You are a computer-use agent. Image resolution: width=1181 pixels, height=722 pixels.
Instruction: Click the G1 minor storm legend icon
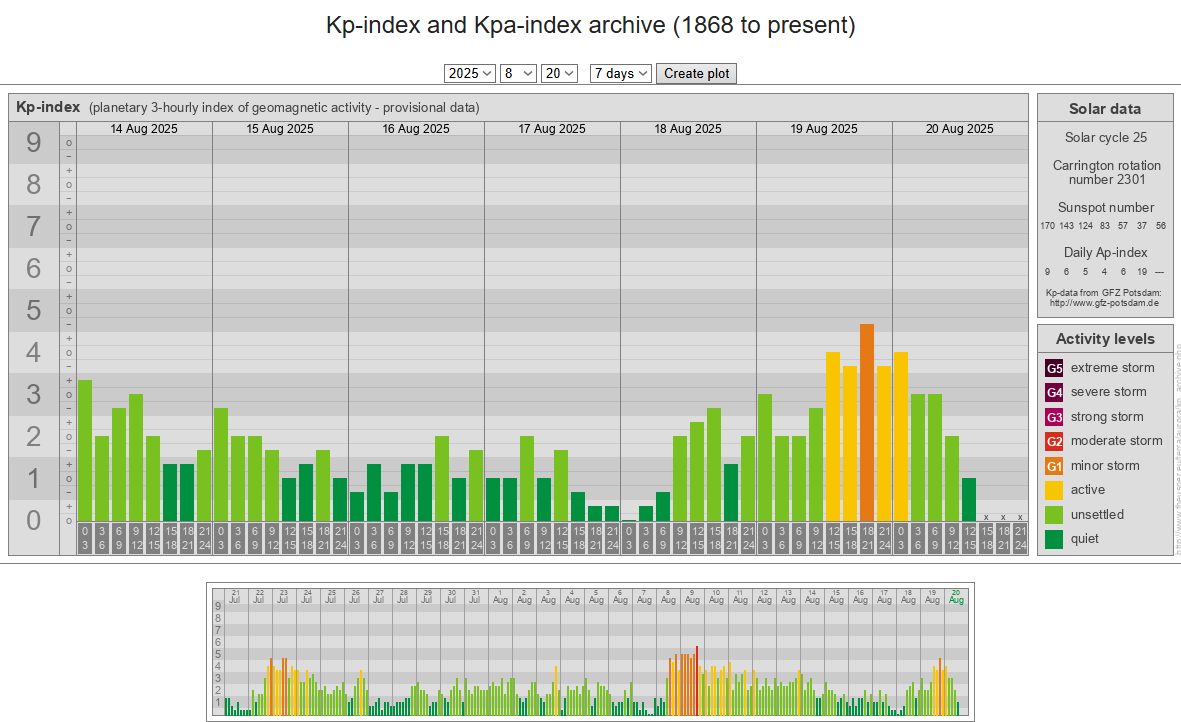click(1054, 466)
